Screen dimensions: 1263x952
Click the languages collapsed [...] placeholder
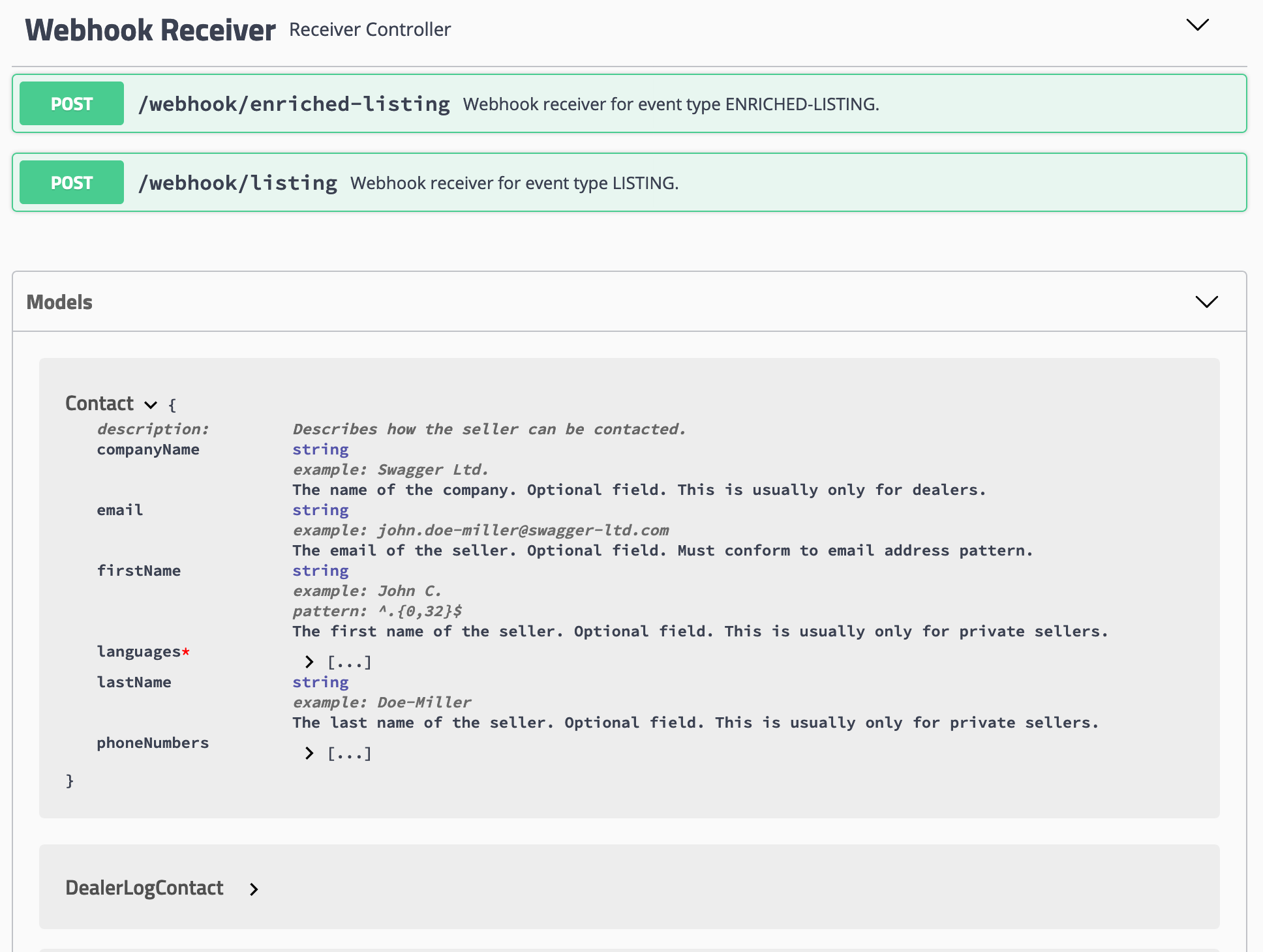tap(349, 662)
